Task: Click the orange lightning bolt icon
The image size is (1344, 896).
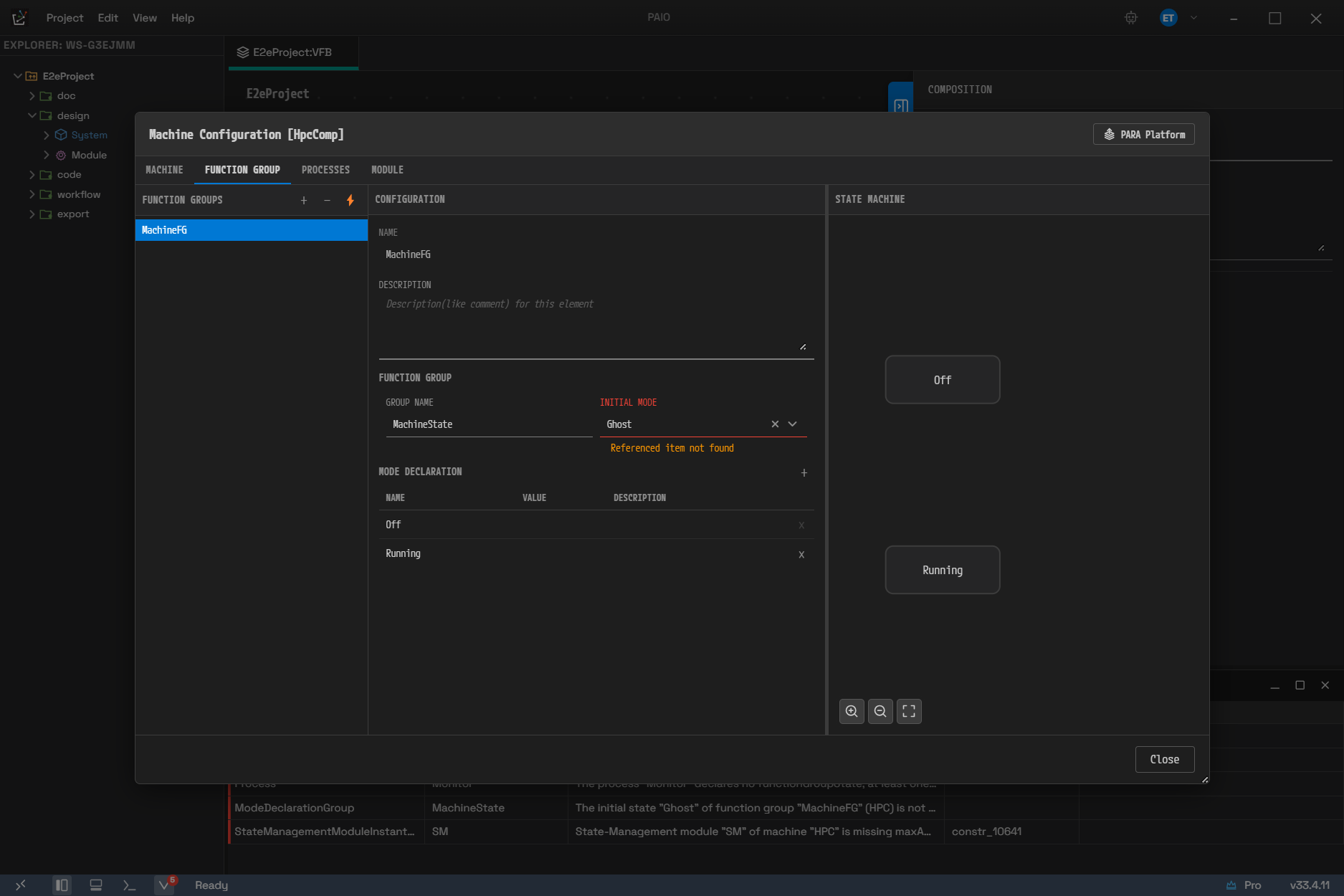Action: pos(351,201)
